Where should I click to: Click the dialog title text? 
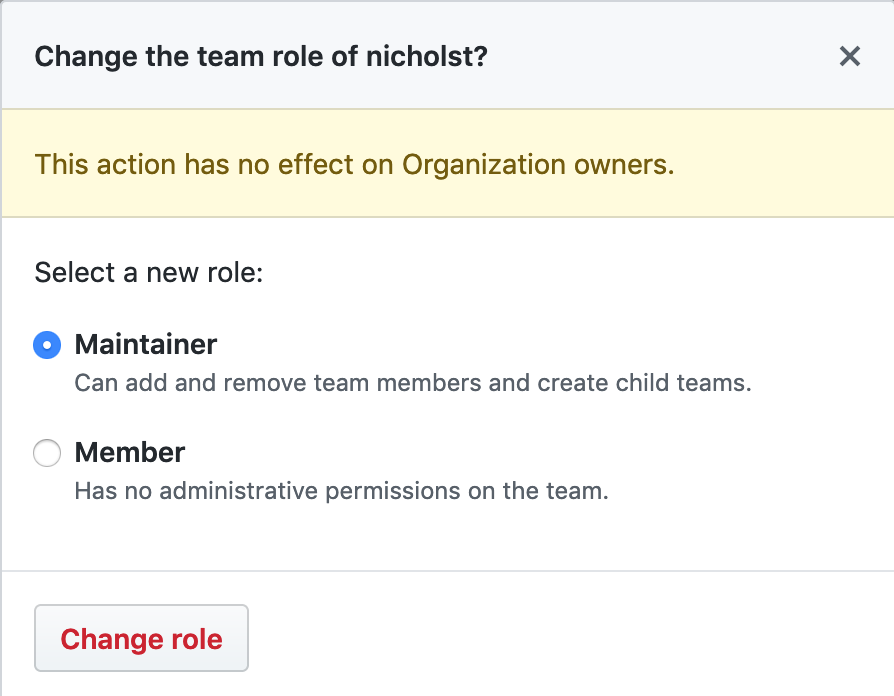tap(260, 56)
